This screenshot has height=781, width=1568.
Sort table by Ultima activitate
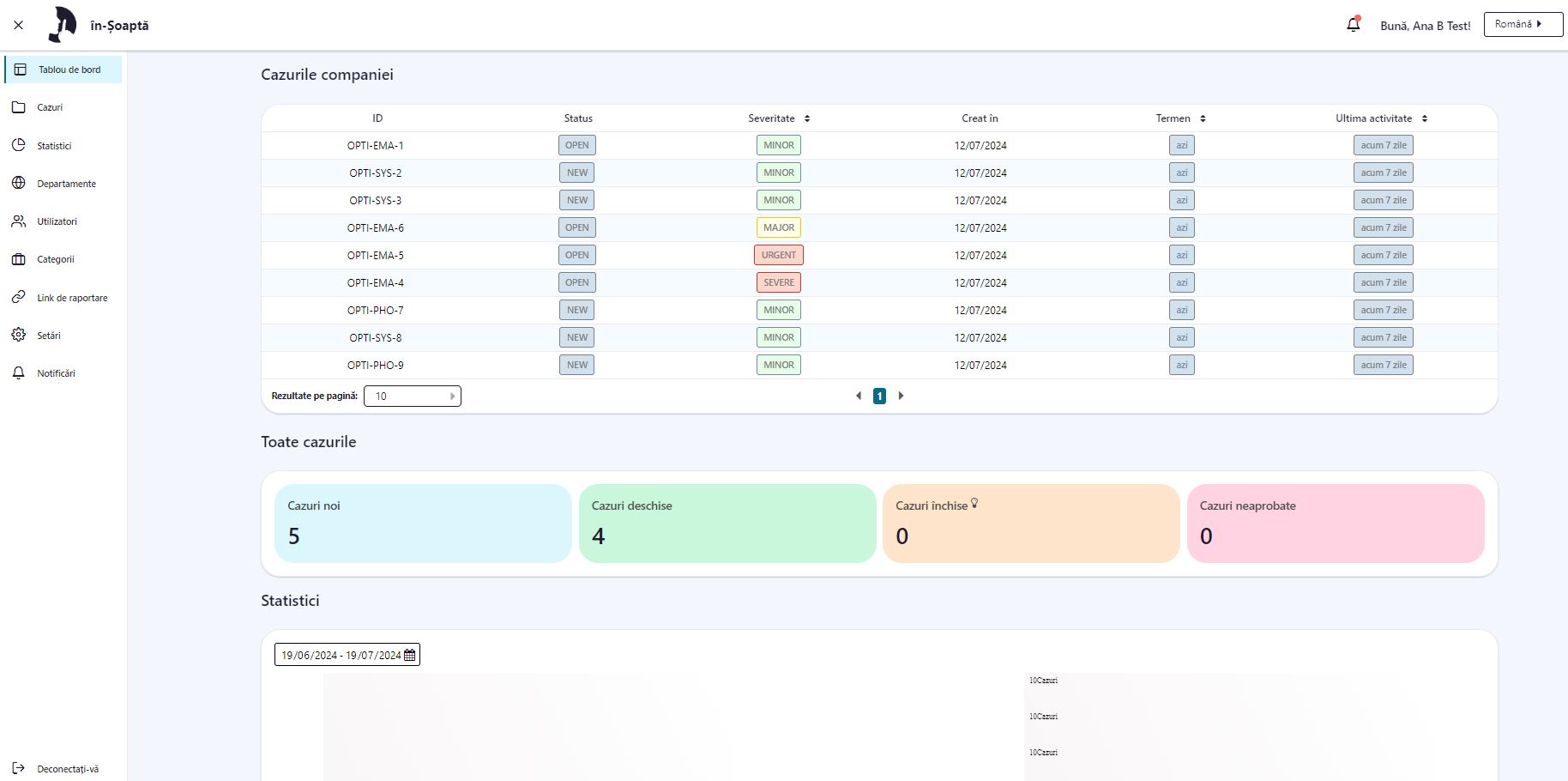(x=1424, y=118)
